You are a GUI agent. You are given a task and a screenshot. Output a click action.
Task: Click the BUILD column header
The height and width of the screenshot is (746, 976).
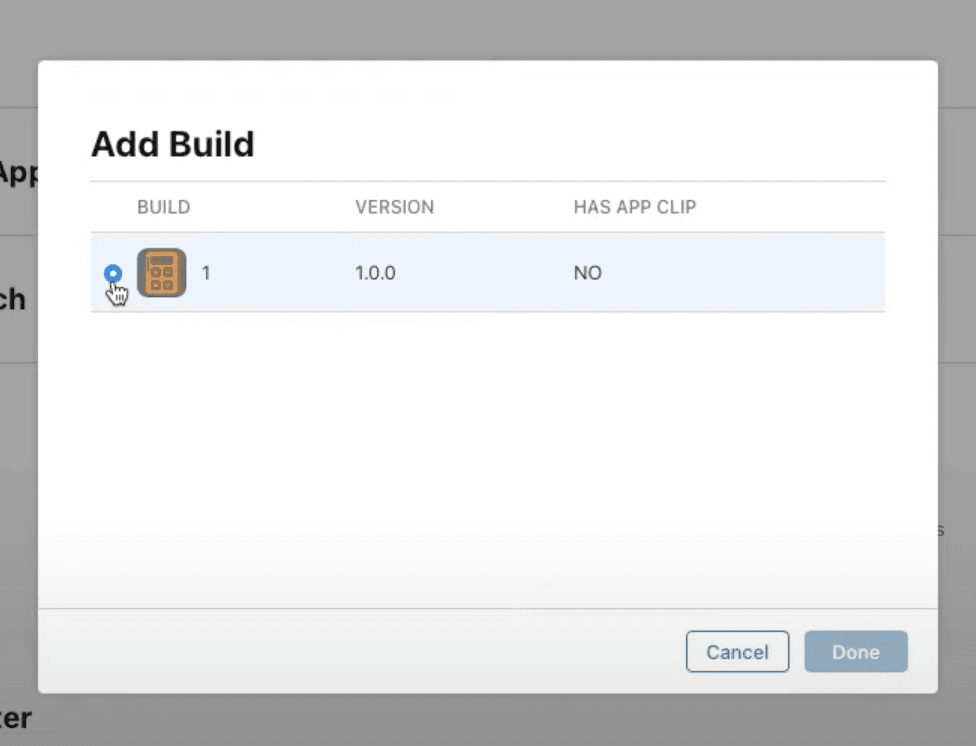163,207
